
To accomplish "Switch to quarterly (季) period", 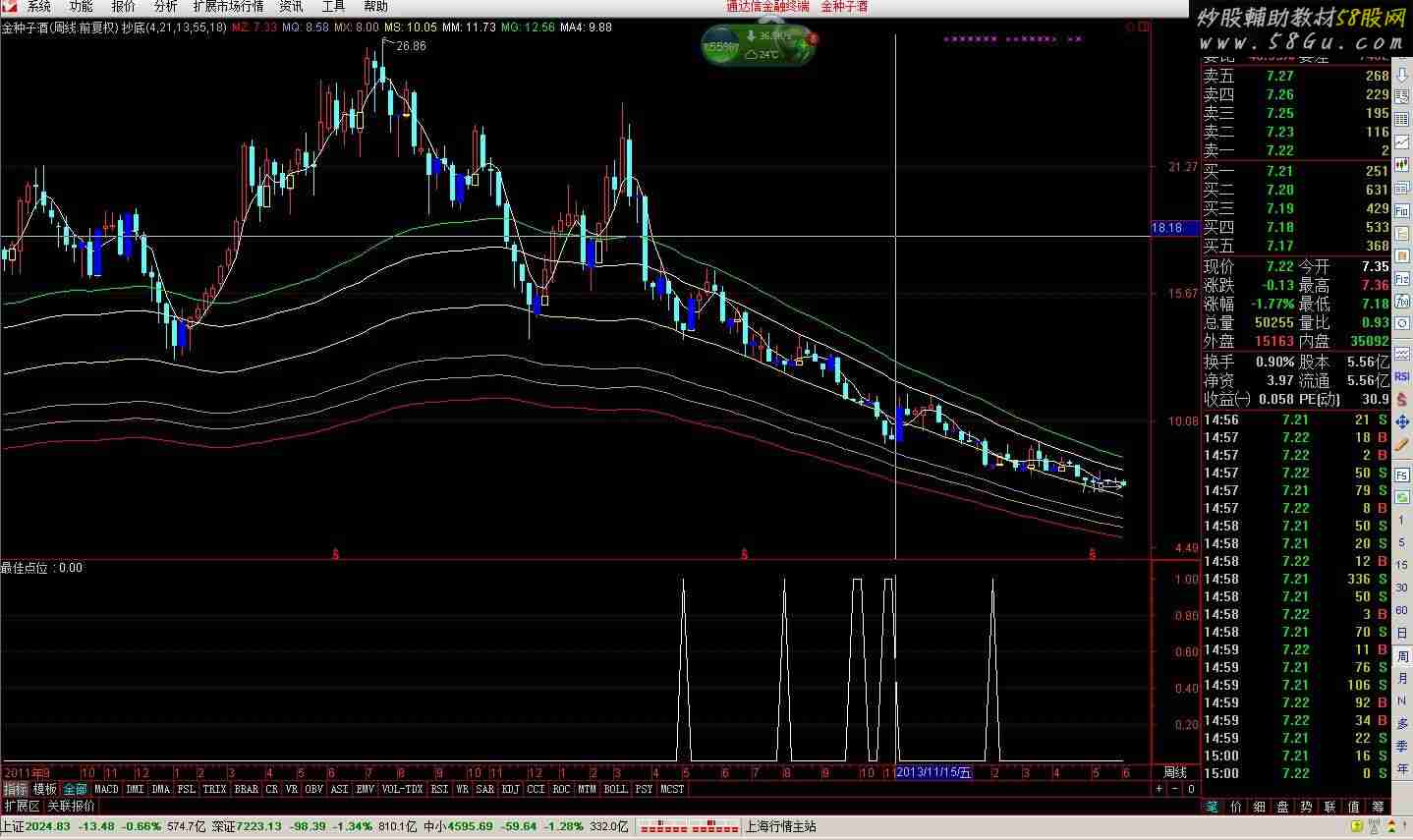I will coord(1402,746).
